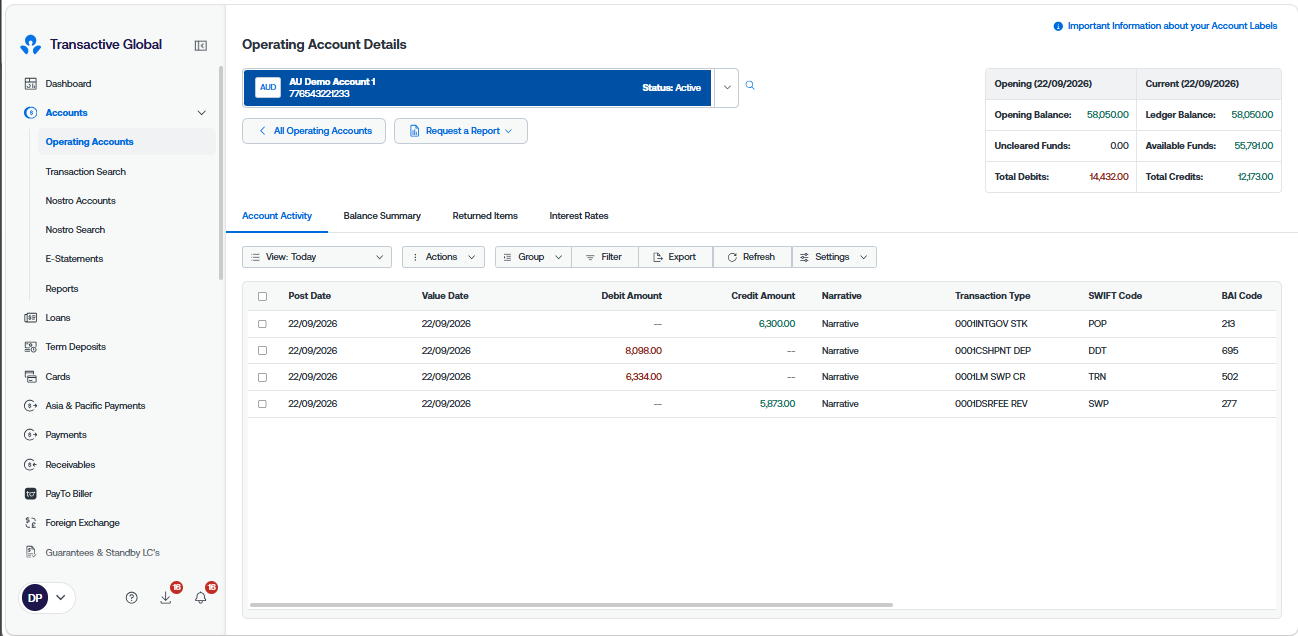Image resolution: width=1298 pixels, height=636 pixels.
Task: Go back to All Operating Accounts
Action: [314, 131]
